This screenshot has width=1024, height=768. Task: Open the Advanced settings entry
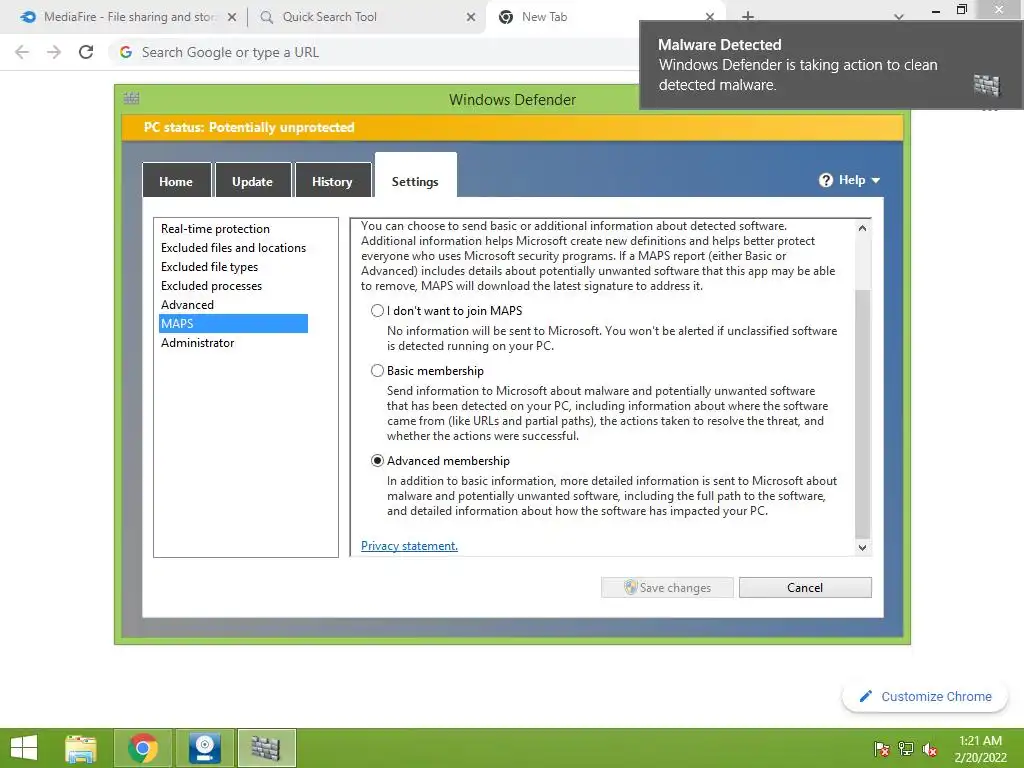(187, 304)
